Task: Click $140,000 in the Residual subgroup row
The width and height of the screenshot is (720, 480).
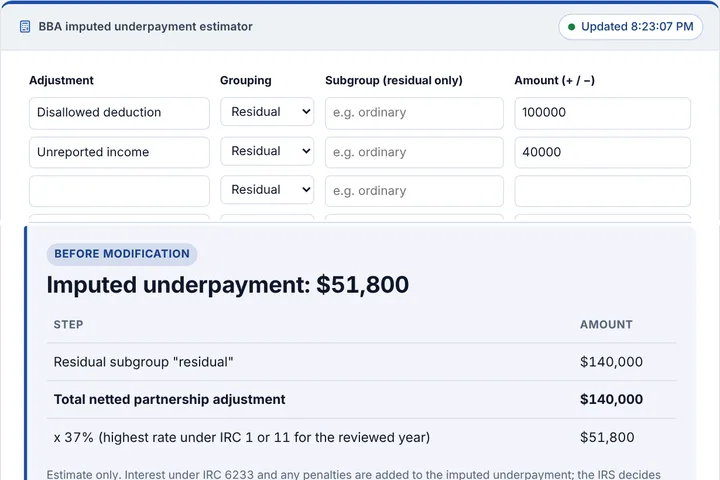Action: coord(611,362)
